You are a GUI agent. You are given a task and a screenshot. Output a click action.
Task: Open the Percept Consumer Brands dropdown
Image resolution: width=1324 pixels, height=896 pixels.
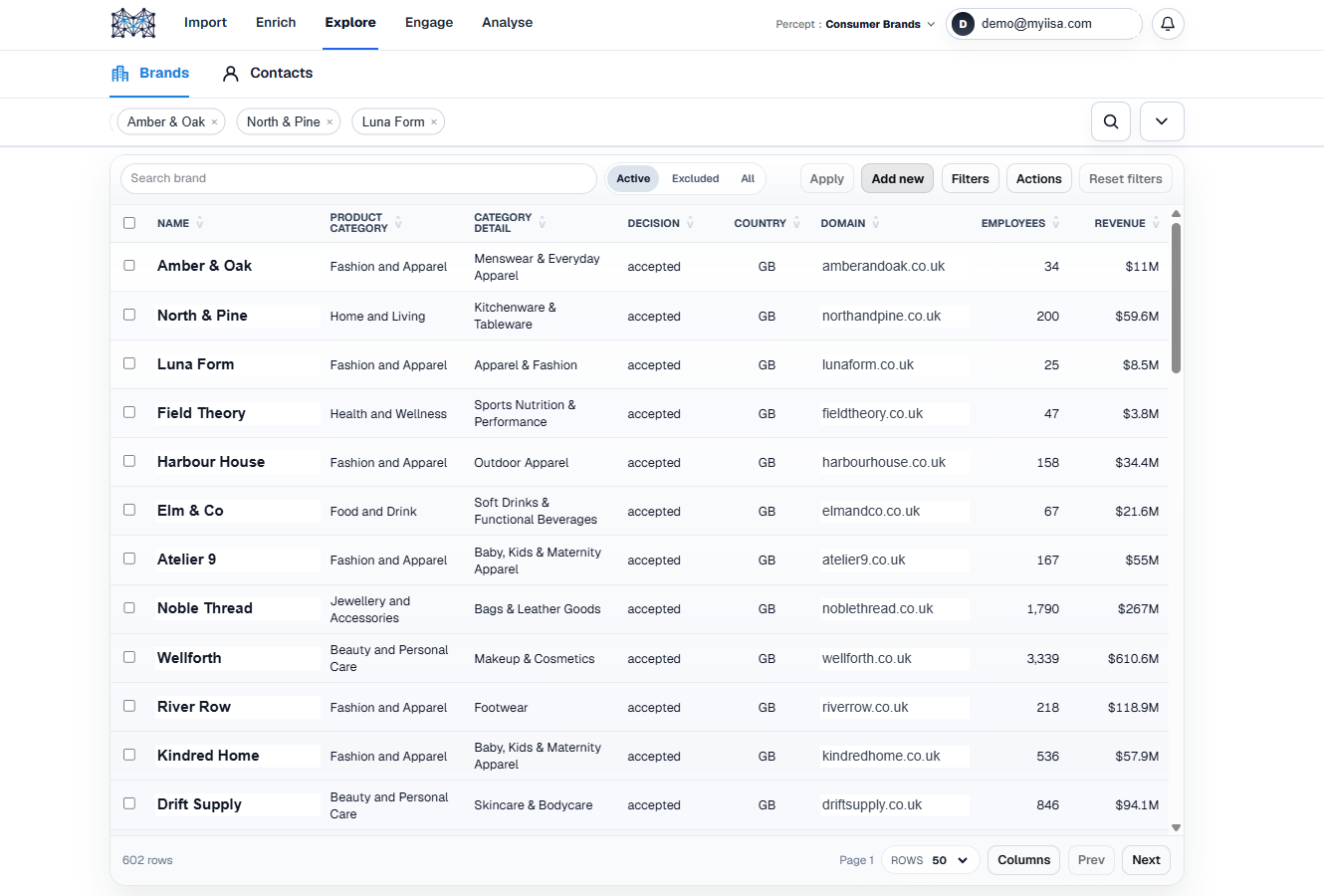point(855,24)
